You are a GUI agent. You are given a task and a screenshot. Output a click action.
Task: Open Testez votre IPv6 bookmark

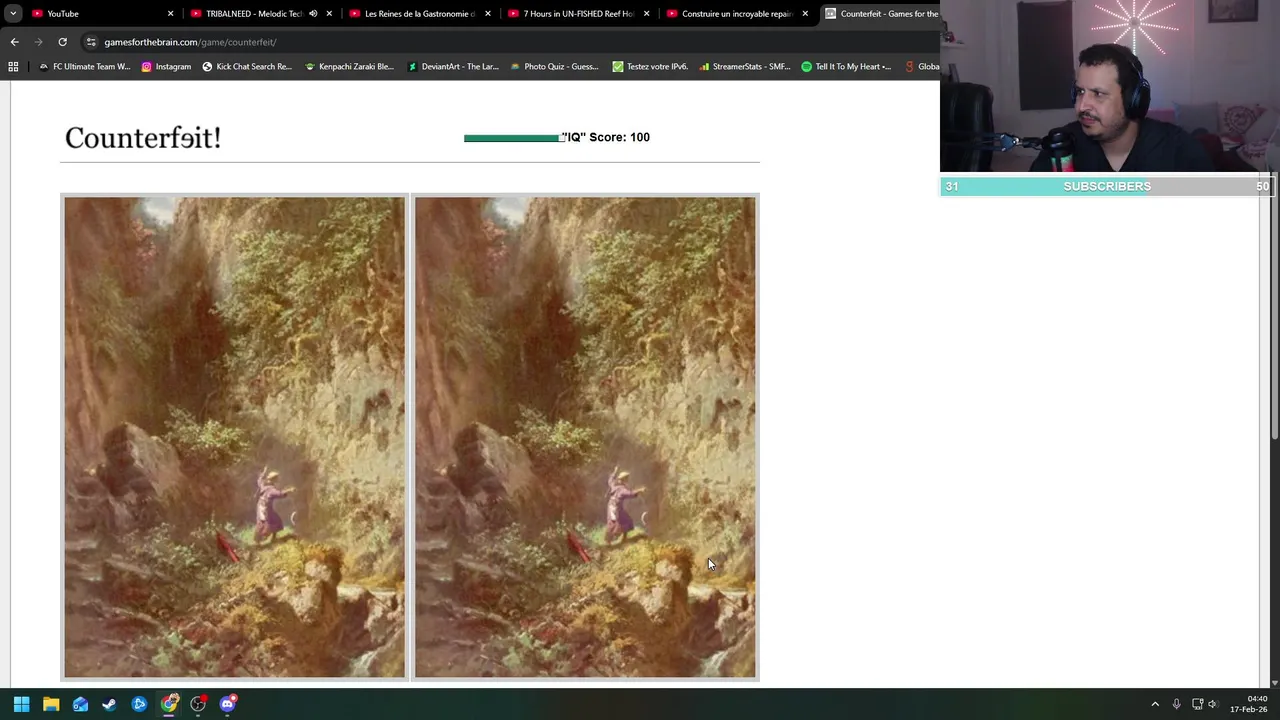coord(650,67)
